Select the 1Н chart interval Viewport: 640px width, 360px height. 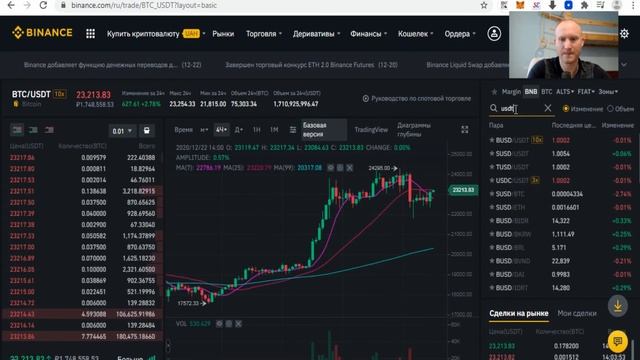pyautogui.click(x=256, y=130)
